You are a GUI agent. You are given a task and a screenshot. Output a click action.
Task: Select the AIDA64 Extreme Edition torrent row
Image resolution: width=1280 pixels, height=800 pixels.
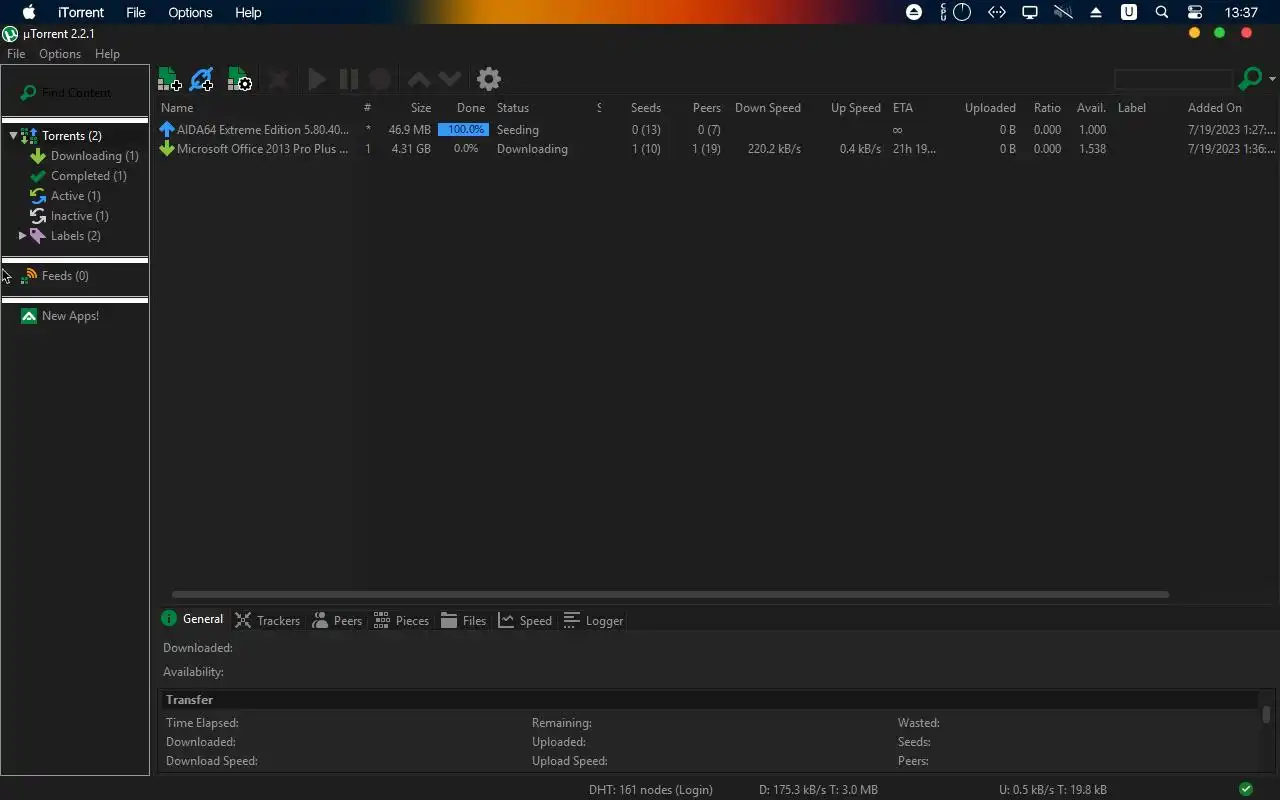pyautogui.click(x=717, y=130)
